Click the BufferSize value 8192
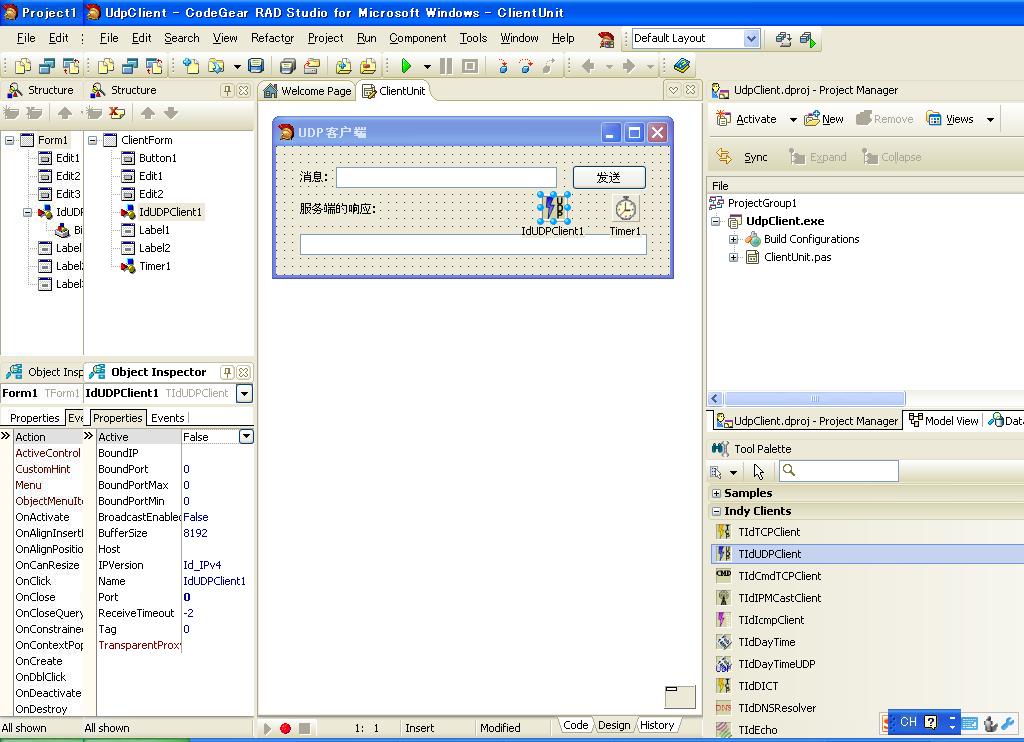This screenshot has height=742, width=1024. coord(195,533)
